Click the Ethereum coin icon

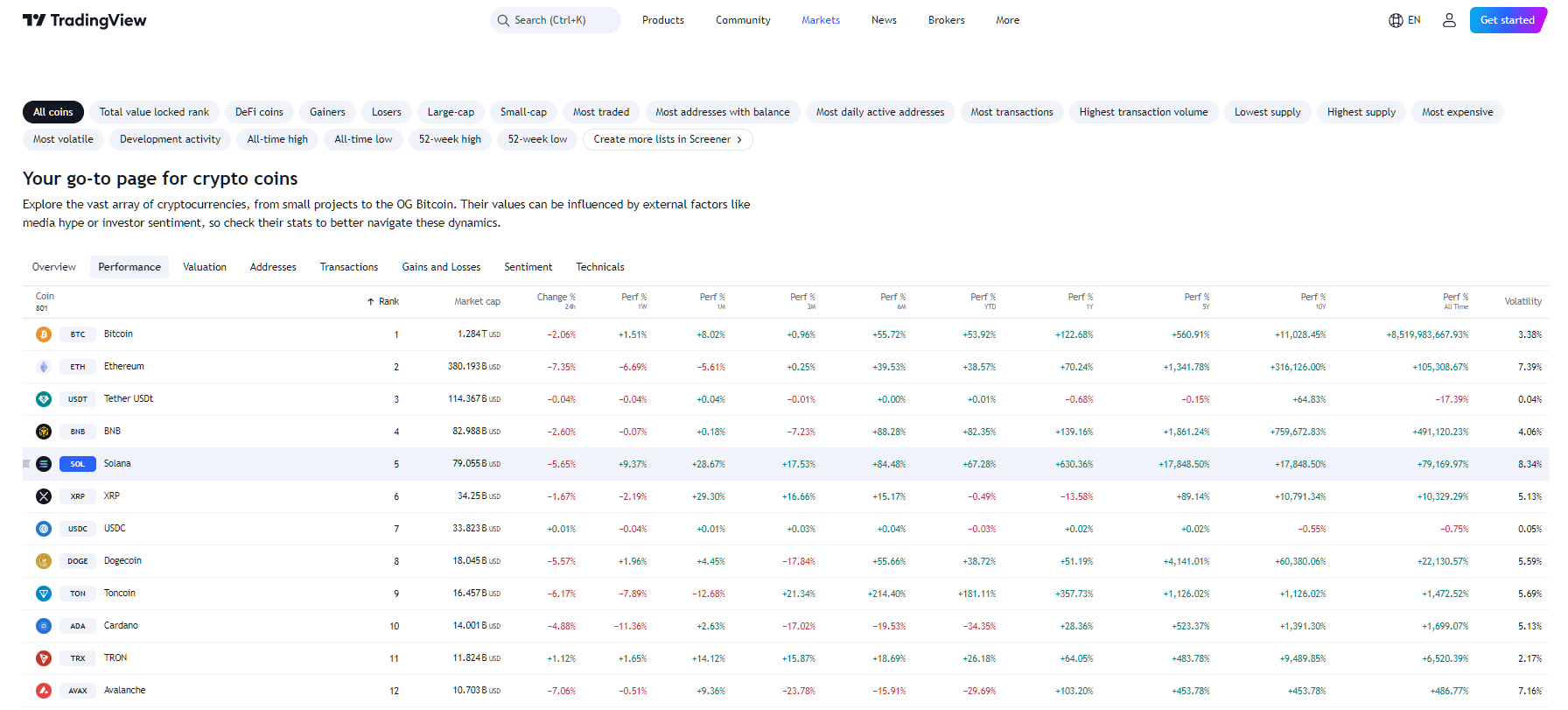[x=44, y=367]
